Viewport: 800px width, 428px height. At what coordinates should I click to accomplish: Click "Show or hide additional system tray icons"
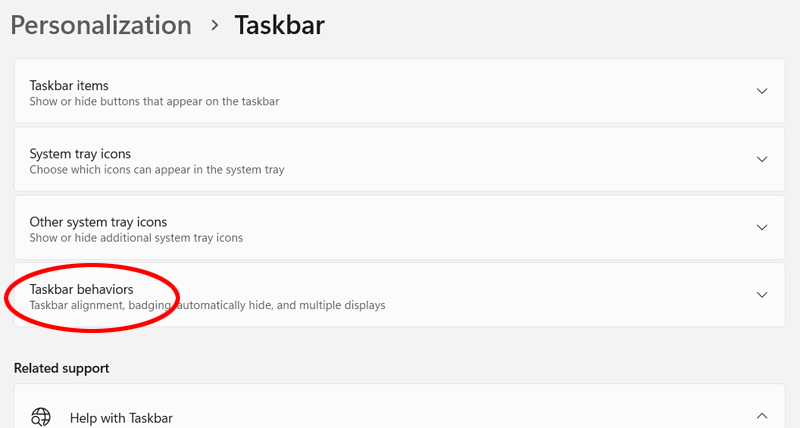click(x=136, y=238)
